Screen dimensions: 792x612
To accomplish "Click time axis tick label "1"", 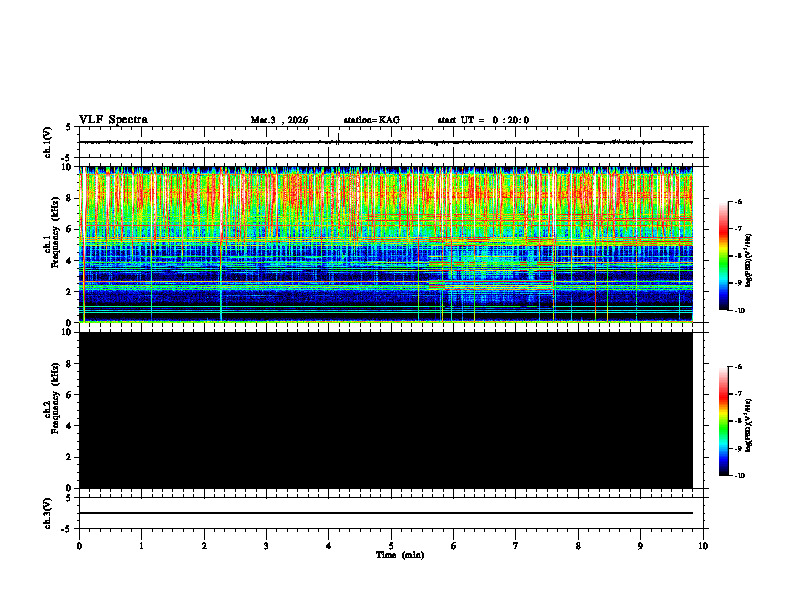I will click(141, 546).
